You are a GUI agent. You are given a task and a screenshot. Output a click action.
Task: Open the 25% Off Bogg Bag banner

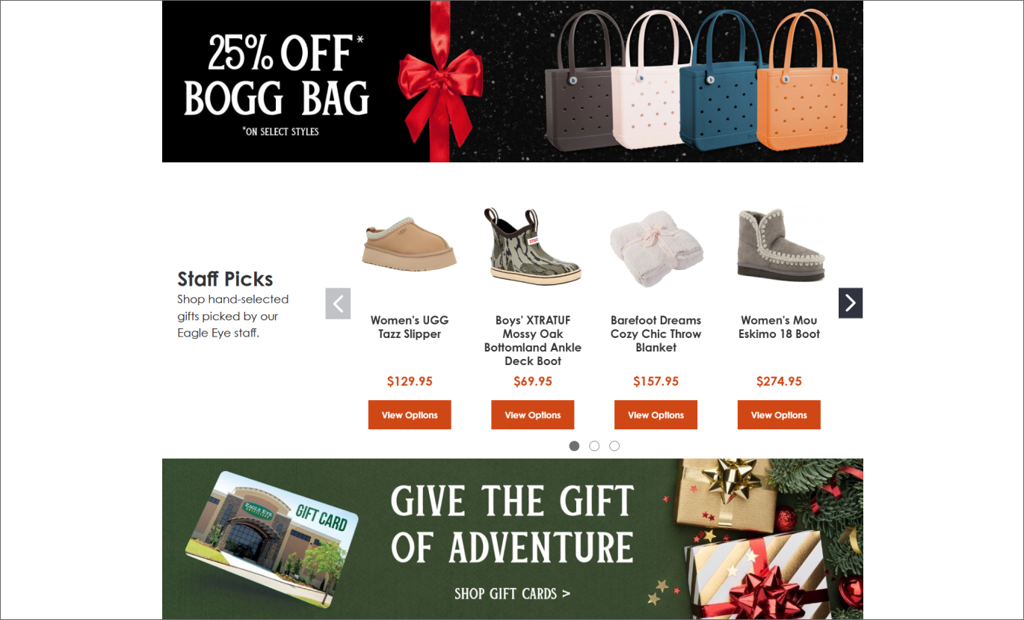513,81
